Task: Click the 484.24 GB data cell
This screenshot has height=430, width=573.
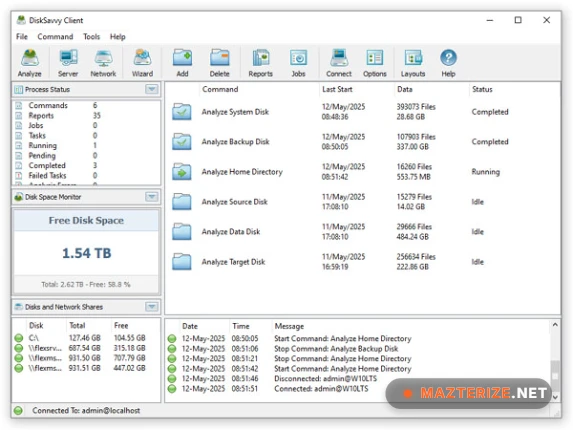Action: [x=412, y=237]
